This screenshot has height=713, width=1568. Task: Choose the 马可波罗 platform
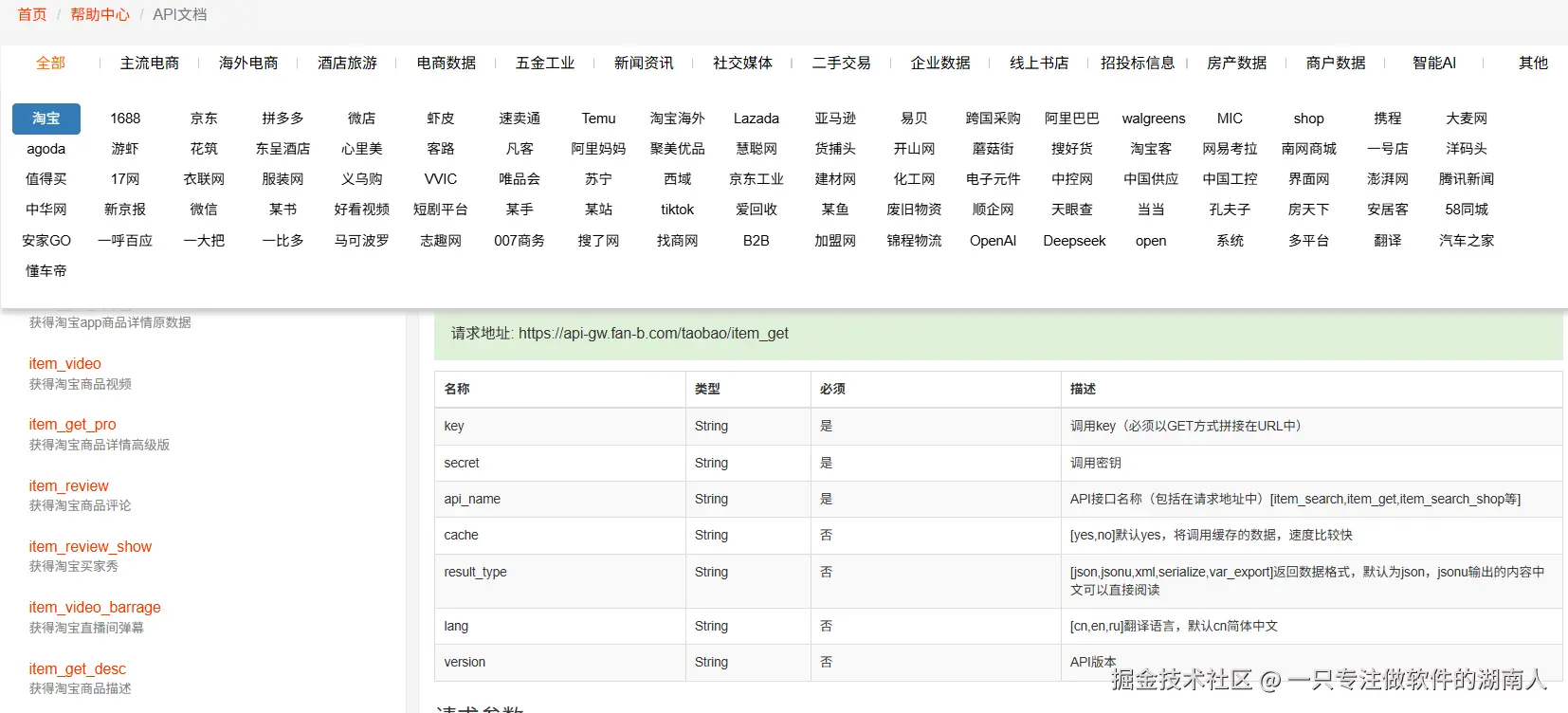361,241
